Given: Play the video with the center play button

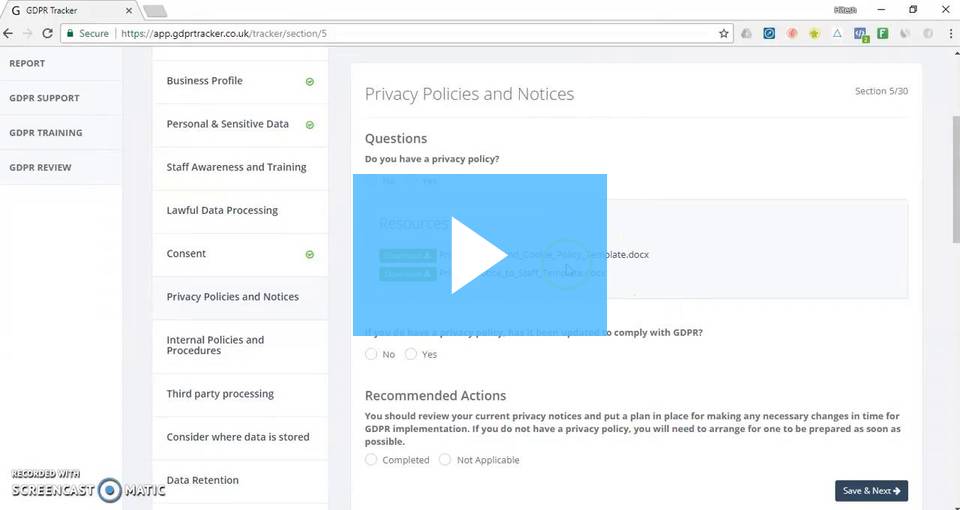Looking at the screenshot, I should coord(479,255).
